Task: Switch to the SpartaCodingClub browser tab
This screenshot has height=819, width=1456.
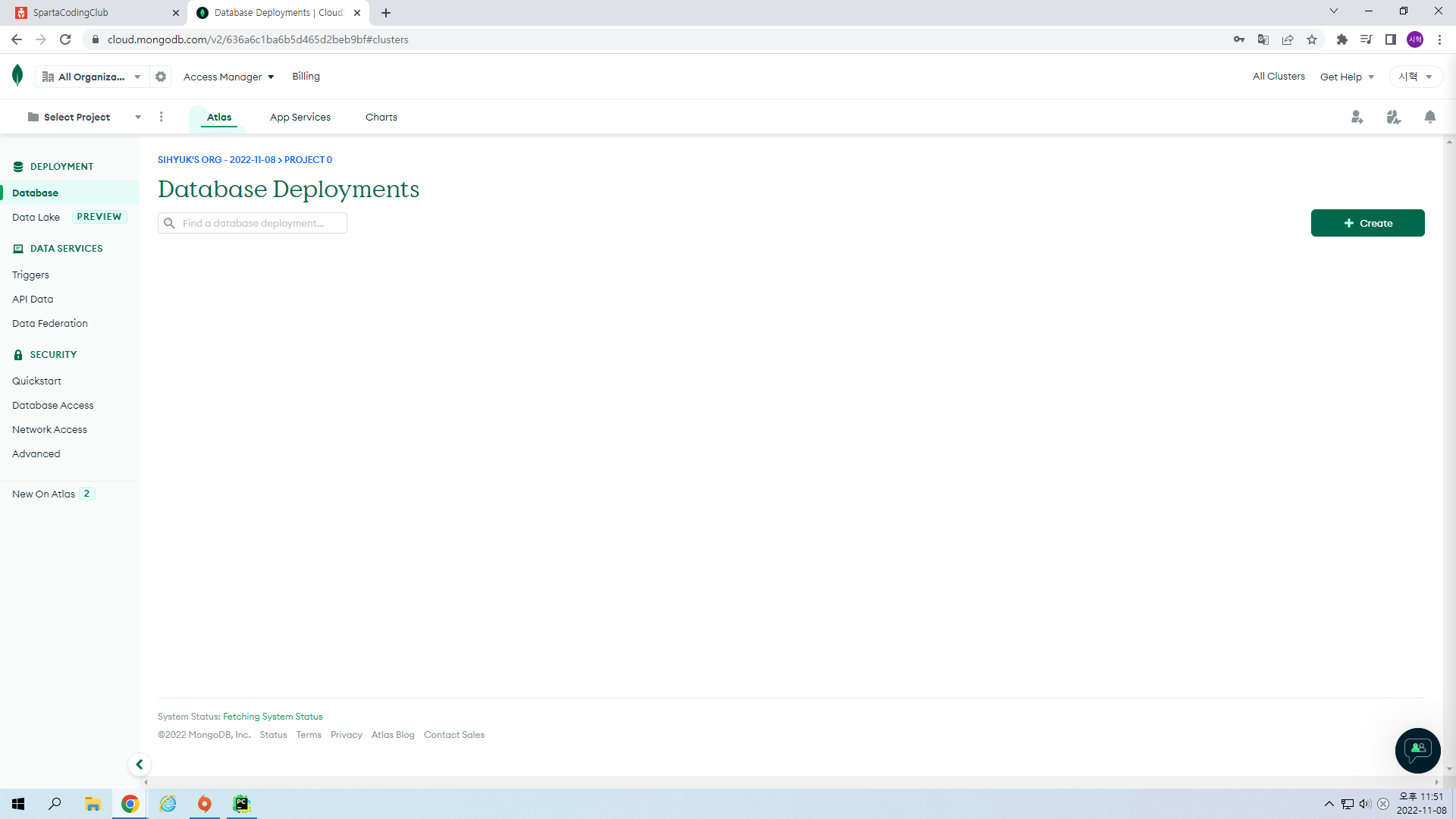Action: tap(94, 13)
